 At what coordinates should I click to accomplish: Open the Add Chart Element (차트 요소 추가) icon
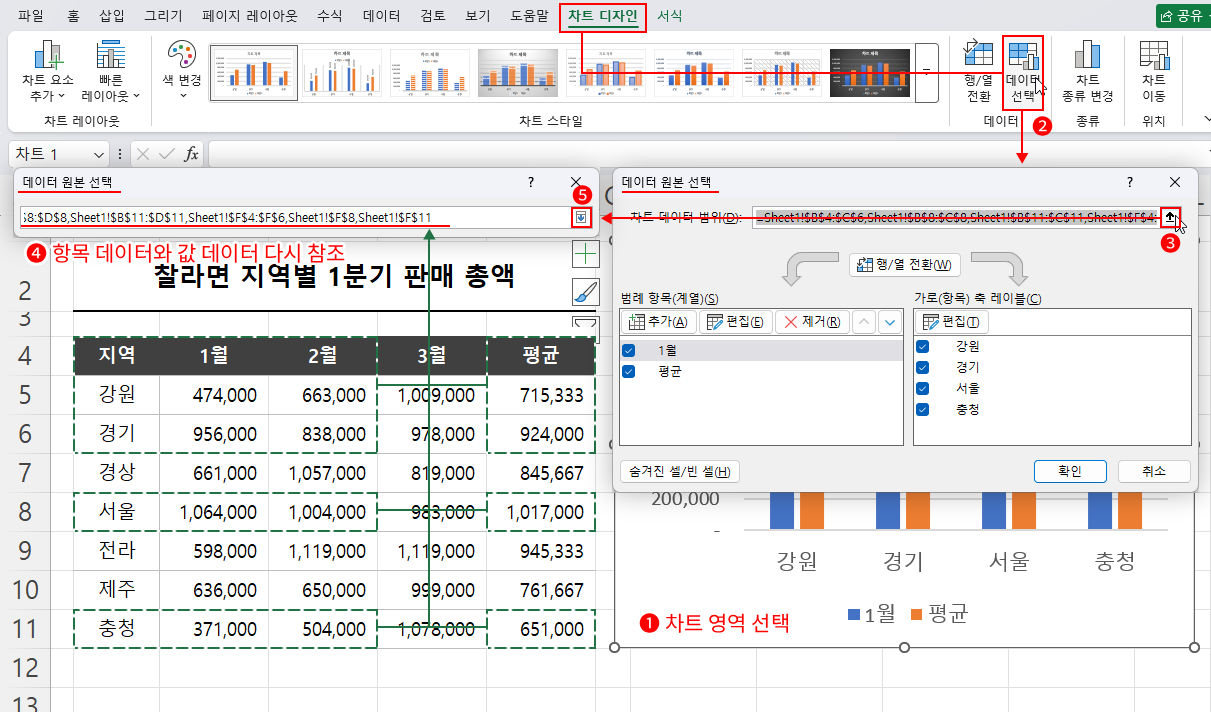click(x=47, y=70)
